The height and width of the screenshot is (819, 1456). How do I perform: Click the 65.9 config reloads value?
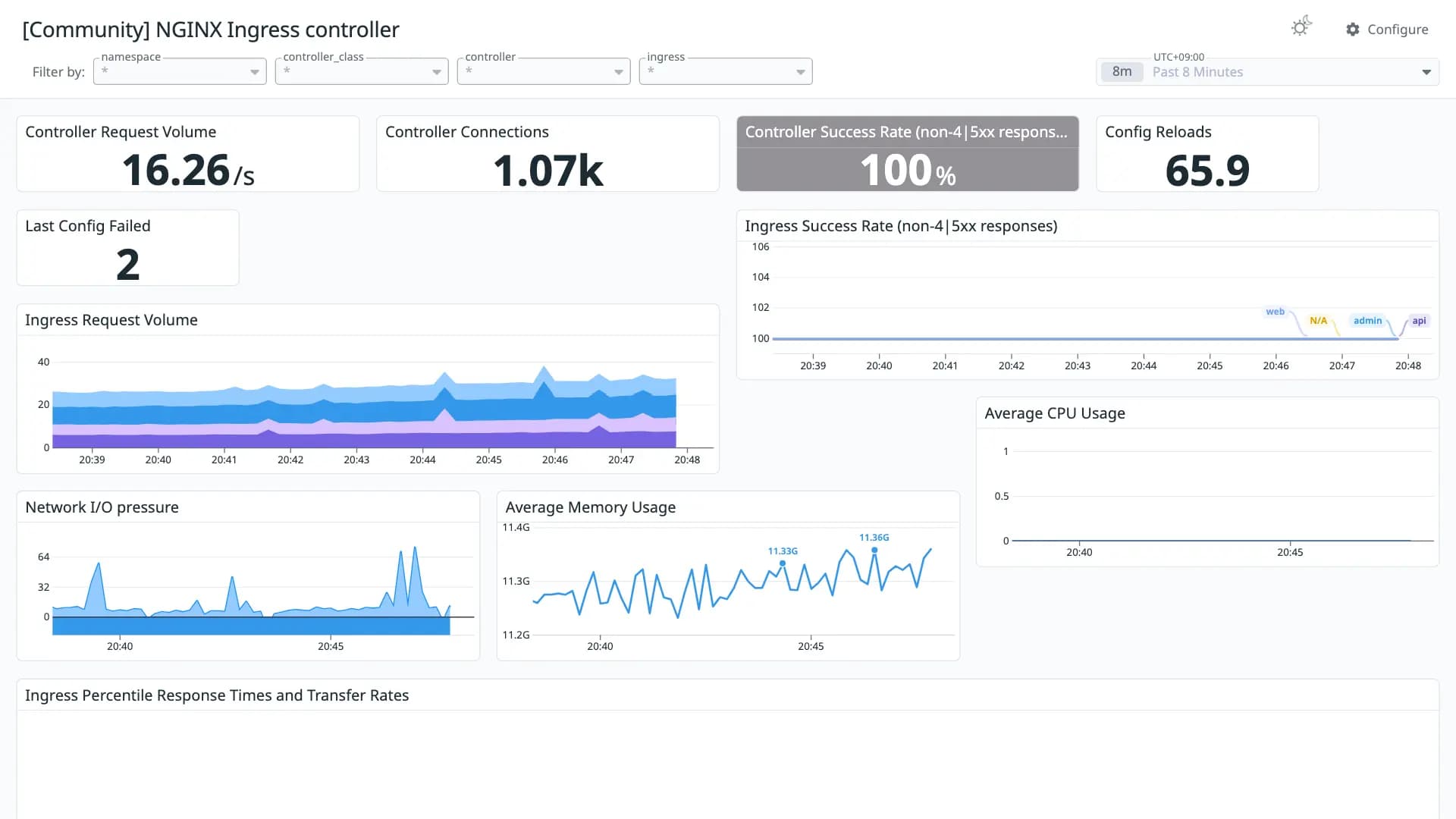[1207, 170]
